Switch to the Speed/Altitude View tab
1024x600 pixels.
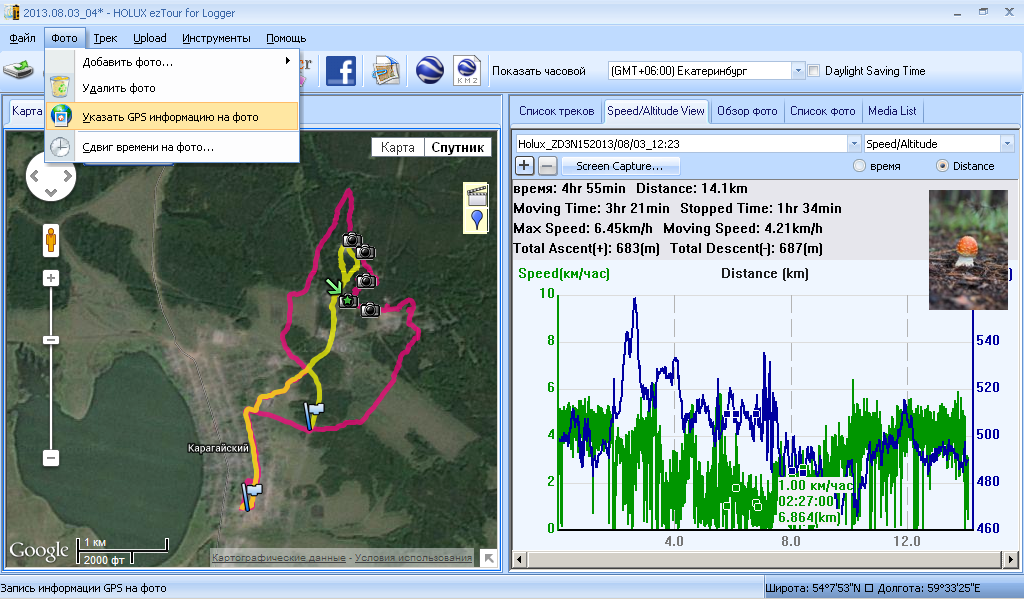(656, 111)
